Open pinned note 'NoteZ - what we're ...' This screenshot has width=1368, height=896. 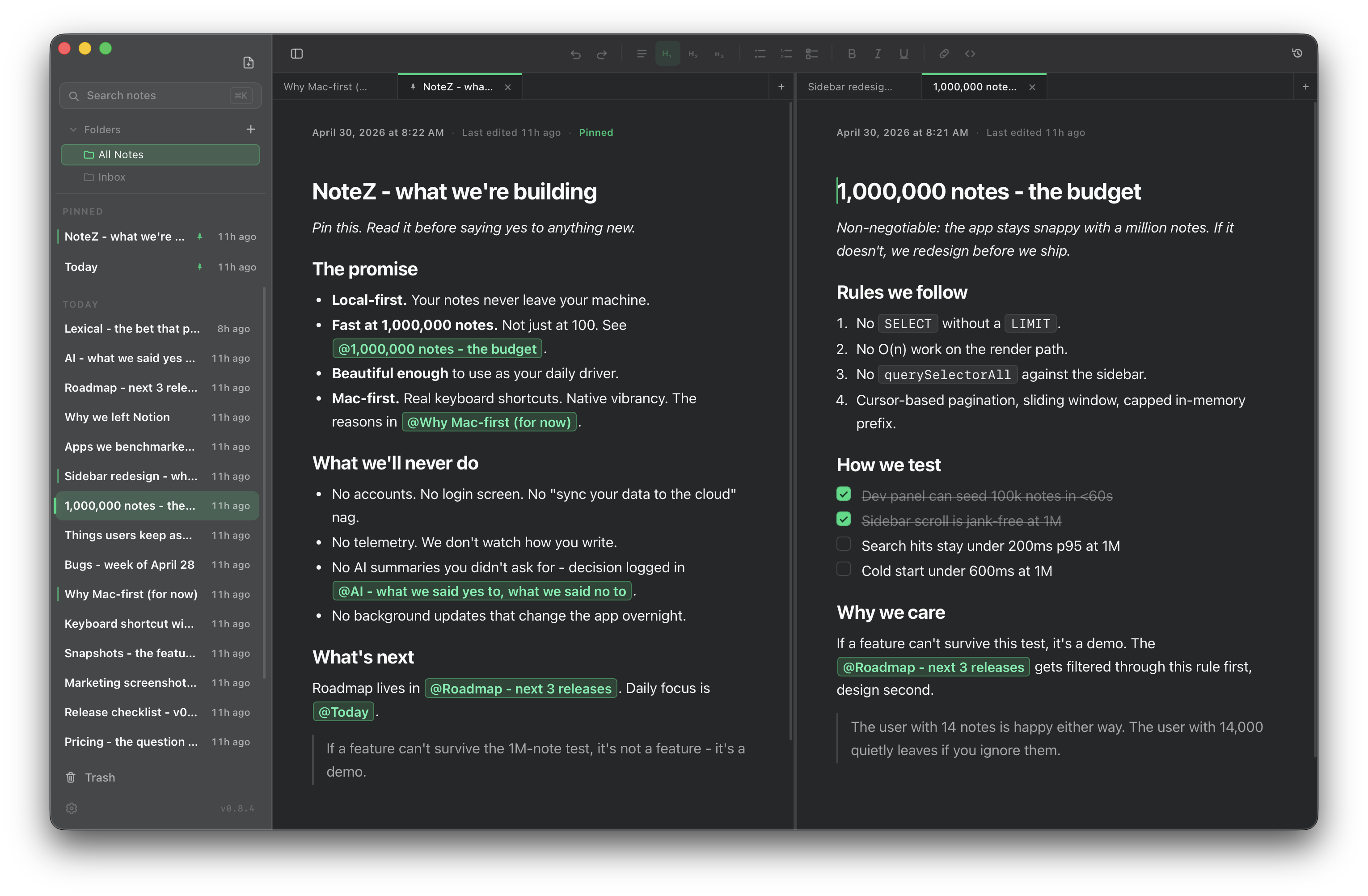[157, 236]
